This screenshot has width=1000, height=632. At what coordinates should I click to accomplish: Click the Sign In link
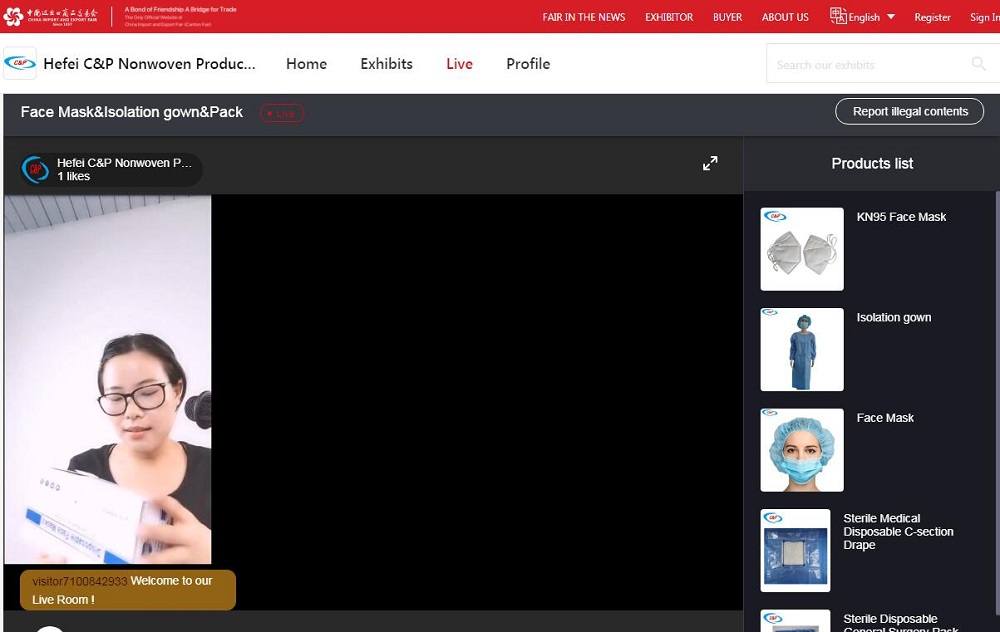tap(985, 17)
